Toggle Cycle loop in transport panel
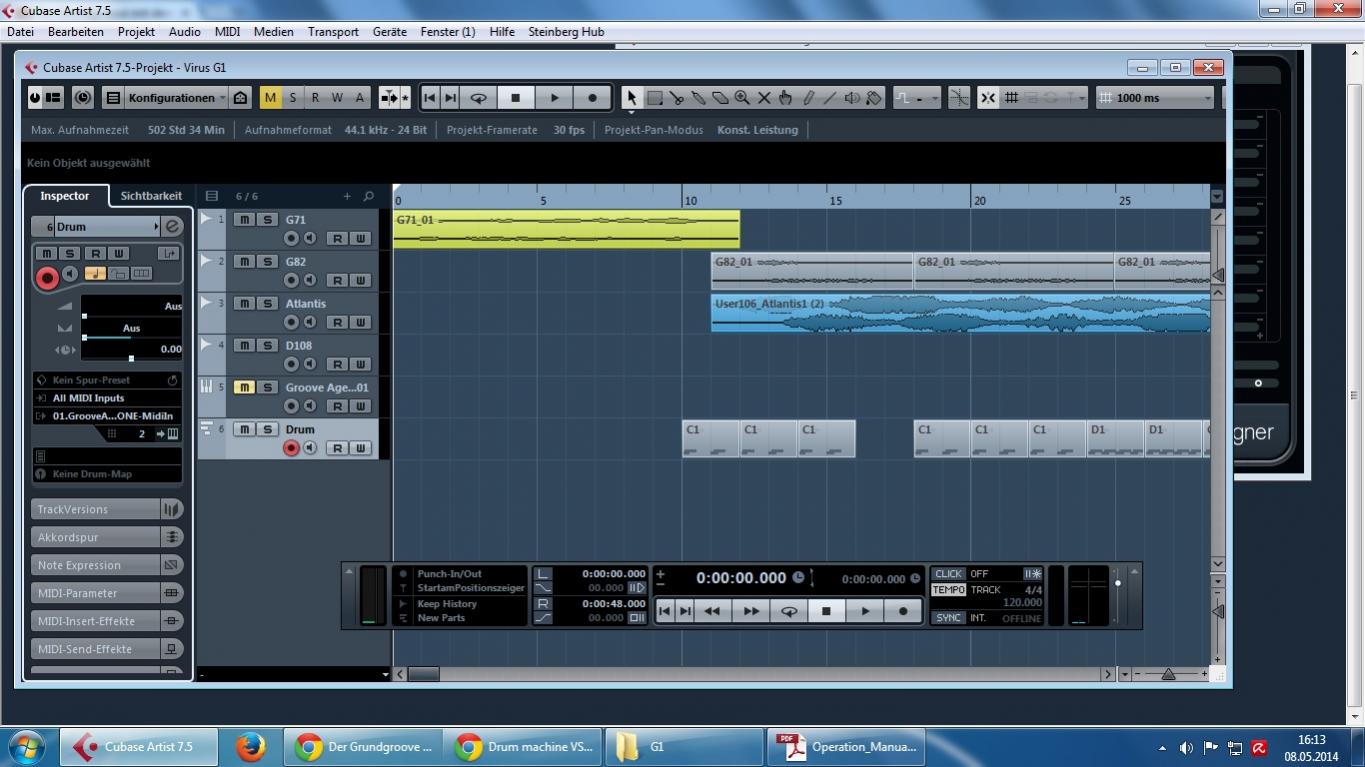This screenshot has height=767, width=1365. [x=788, y=611]
